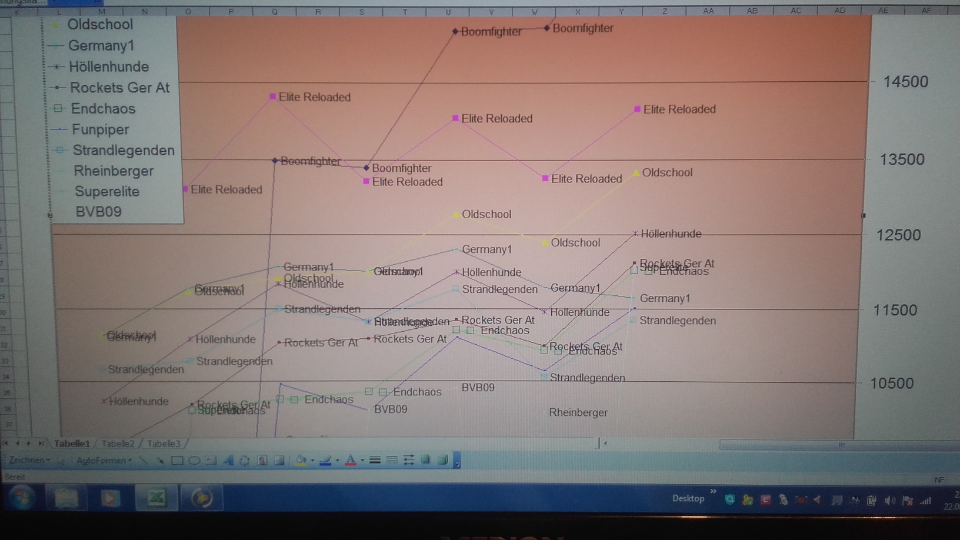This screenshot has height=540, width=960.
Task: Click the Insert WordArt icon
Action: coord(228,461)
